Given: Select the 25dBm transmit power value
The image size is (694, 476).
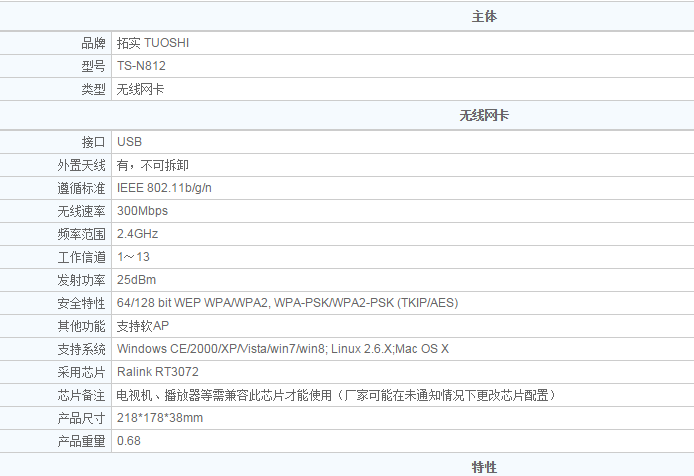Looking at the screenshot, I should [136, 279].
